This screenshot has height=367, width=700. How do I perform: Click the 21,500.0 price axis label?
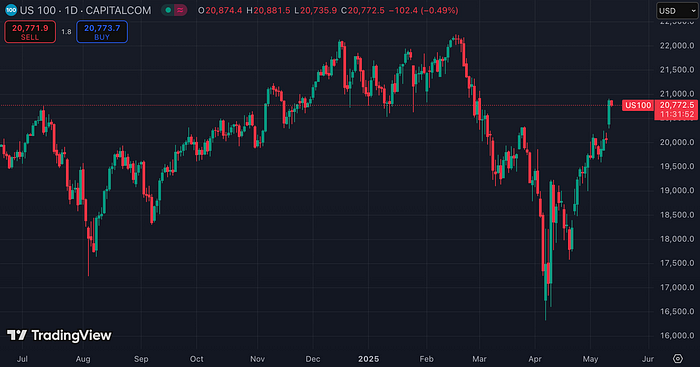pos(677,70)
